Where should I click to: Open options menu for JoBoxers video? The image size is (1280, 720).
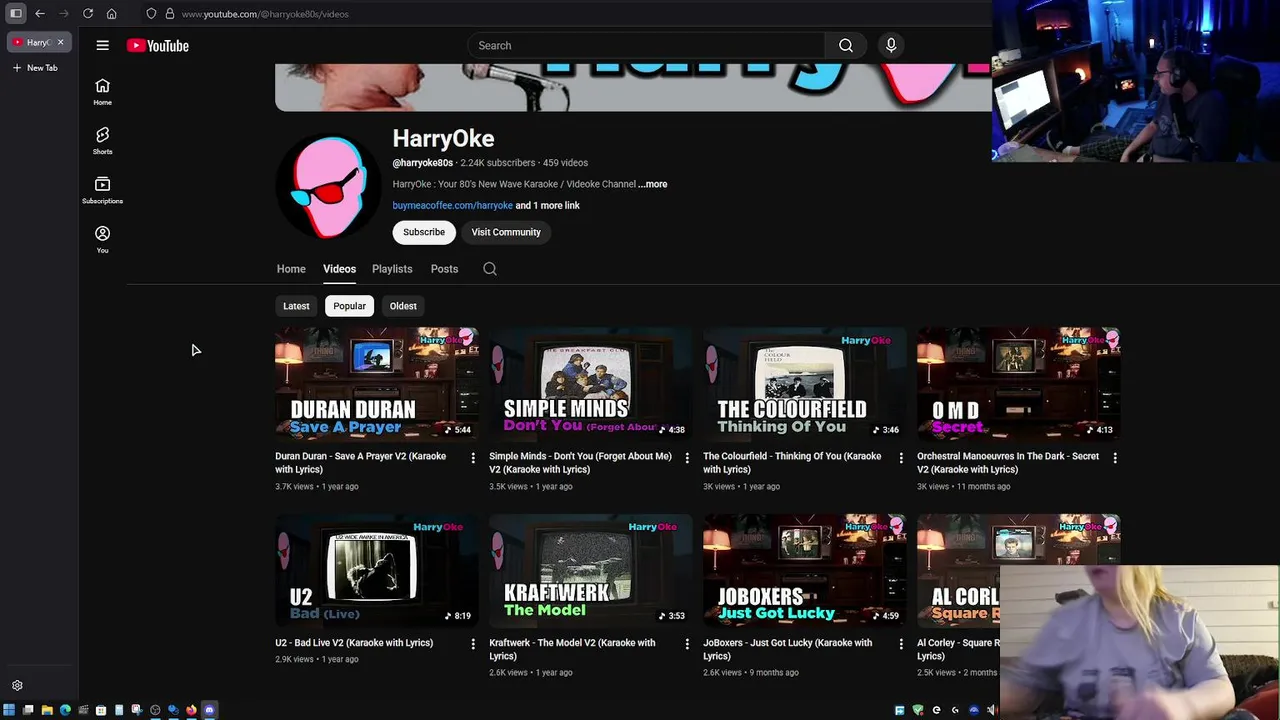(x=901, y=645)
